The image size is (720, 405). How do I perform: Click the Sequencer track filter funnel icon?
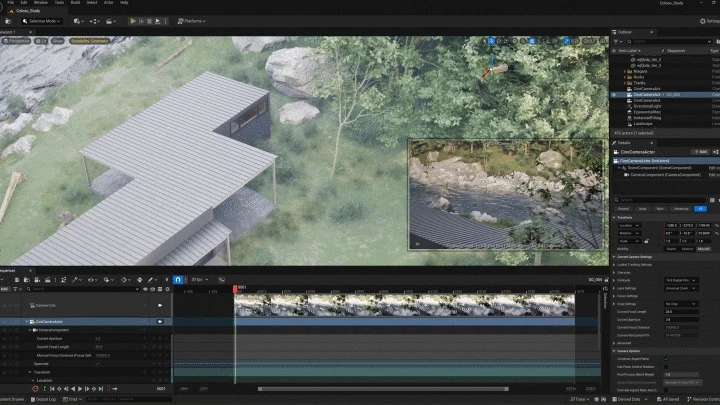(16, 289)
